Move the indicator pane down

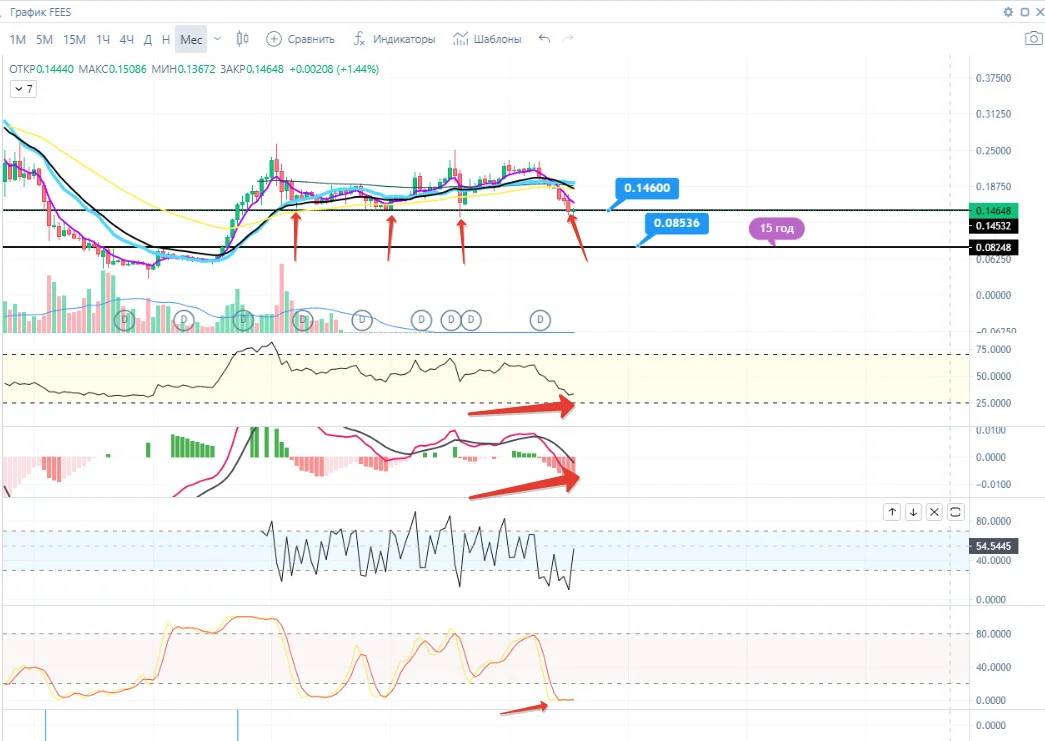(913, 512)
